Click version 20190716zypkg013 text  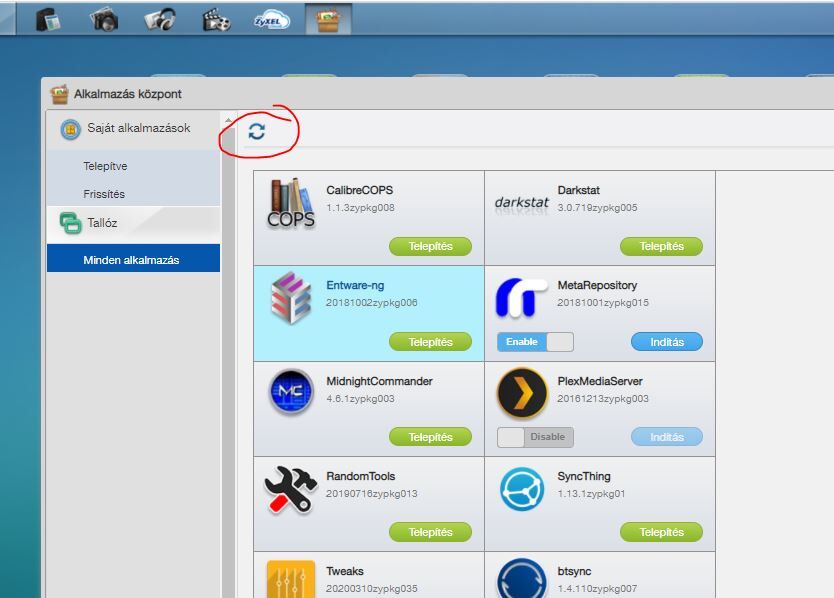[372, 494]
